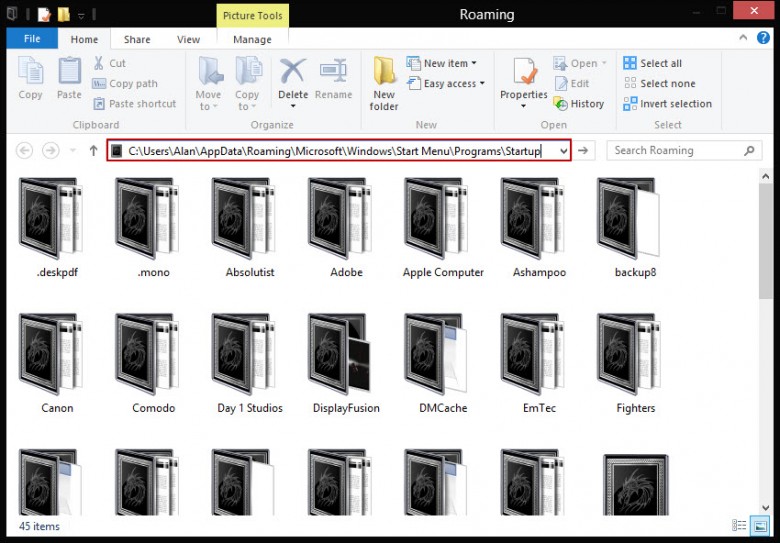Click the scrollbar down arrow
780x543 pixels.
point(766,508)
